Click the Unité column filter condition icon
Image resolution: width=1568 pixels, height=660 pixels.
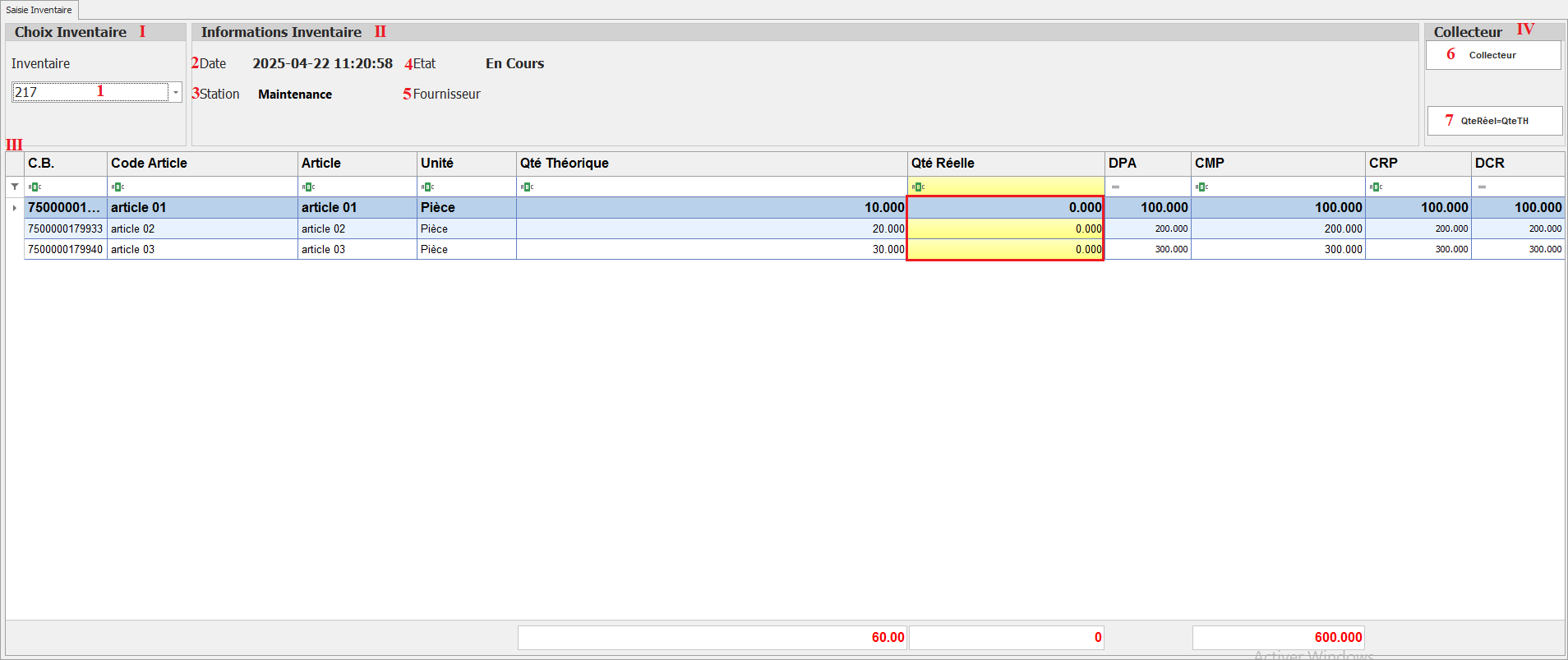[427, 187]
